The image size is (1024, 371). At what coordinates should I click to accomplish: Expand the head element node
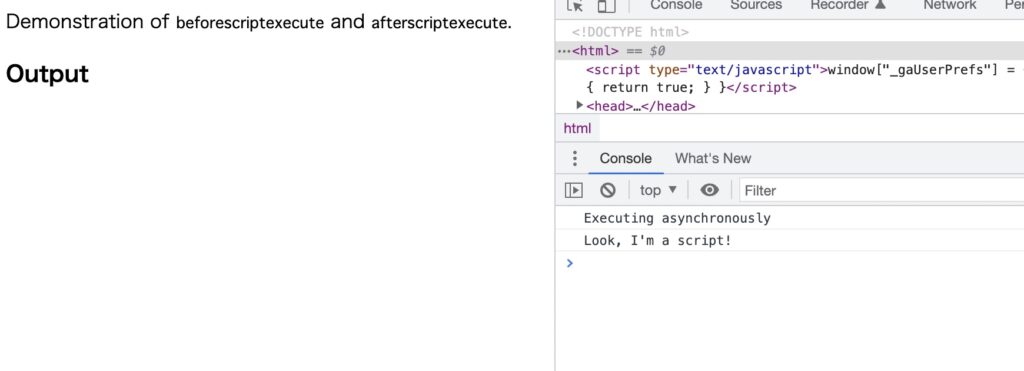point(579,105)
